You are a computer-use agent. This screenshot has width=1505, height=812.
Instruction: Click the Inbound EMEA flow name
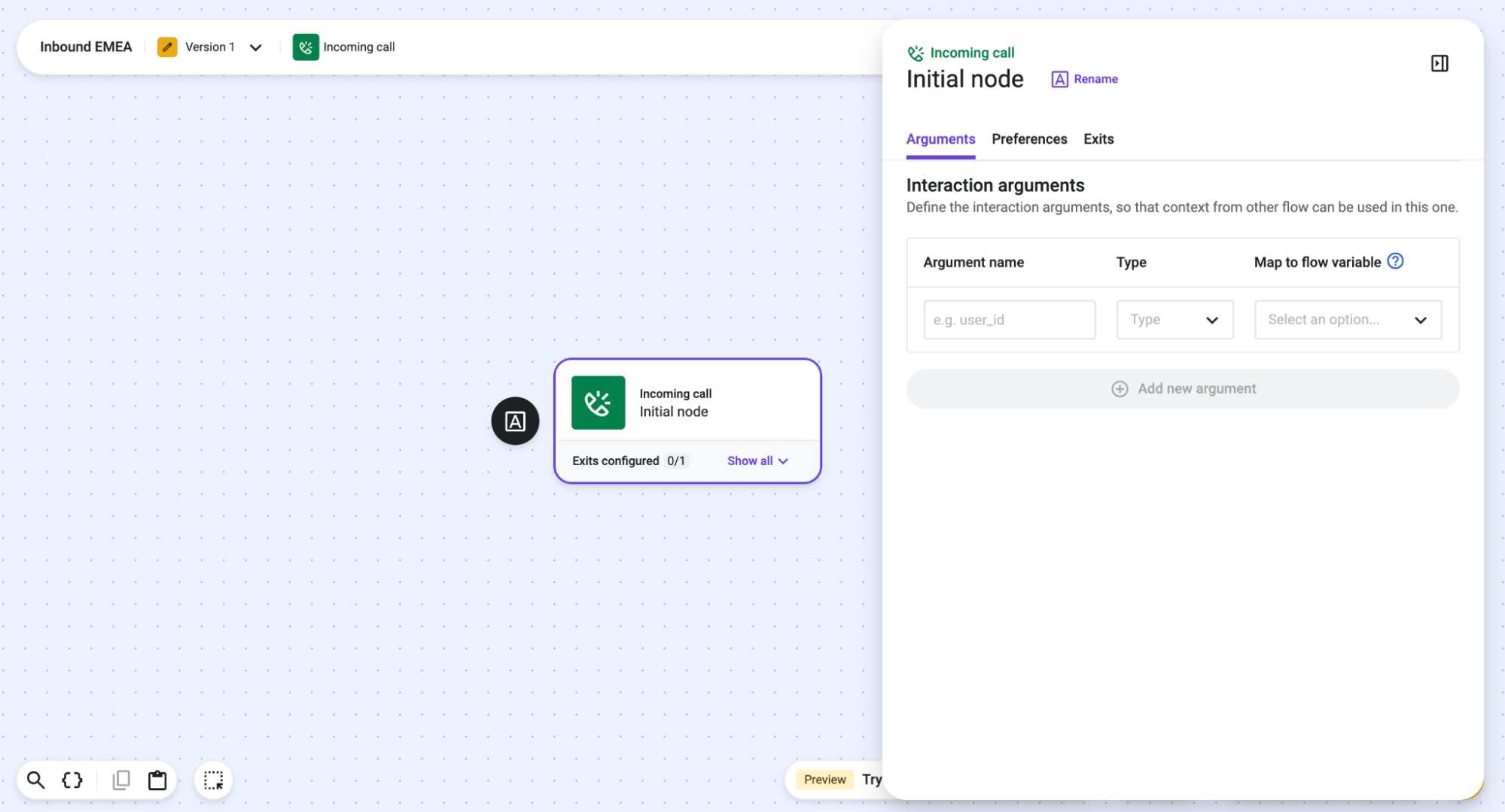[86, 47]
